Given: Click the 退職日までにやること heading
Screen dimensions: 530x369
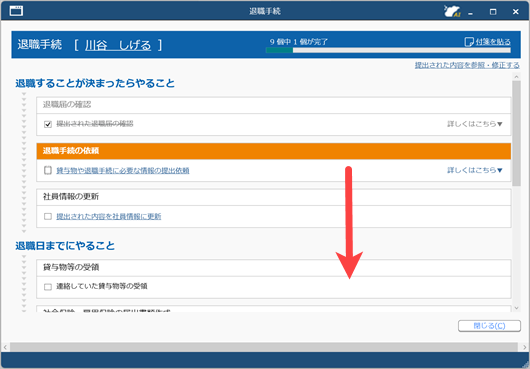Looking at the screenshot, I should pyautogui.click(x=65, y=246).
